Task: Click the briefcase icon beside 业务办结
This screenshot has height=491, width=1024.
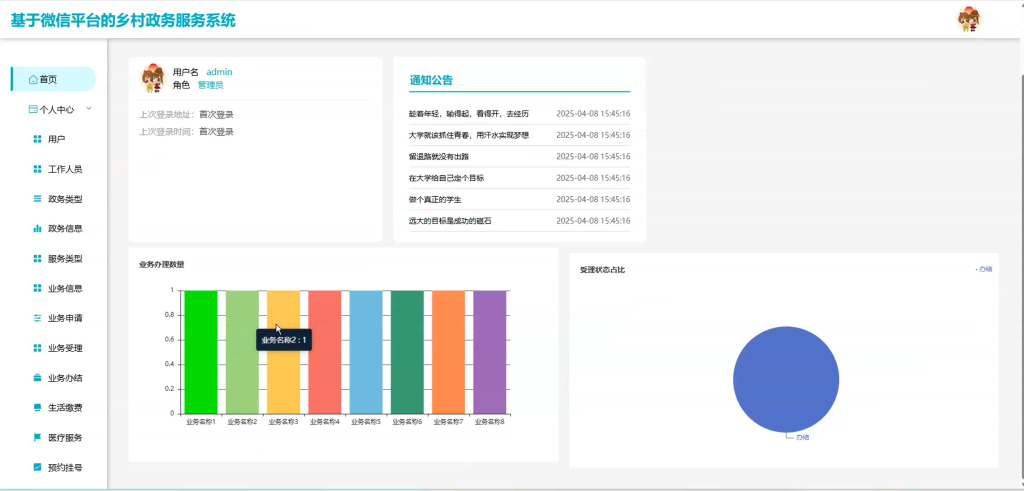Action: (37, 378)
